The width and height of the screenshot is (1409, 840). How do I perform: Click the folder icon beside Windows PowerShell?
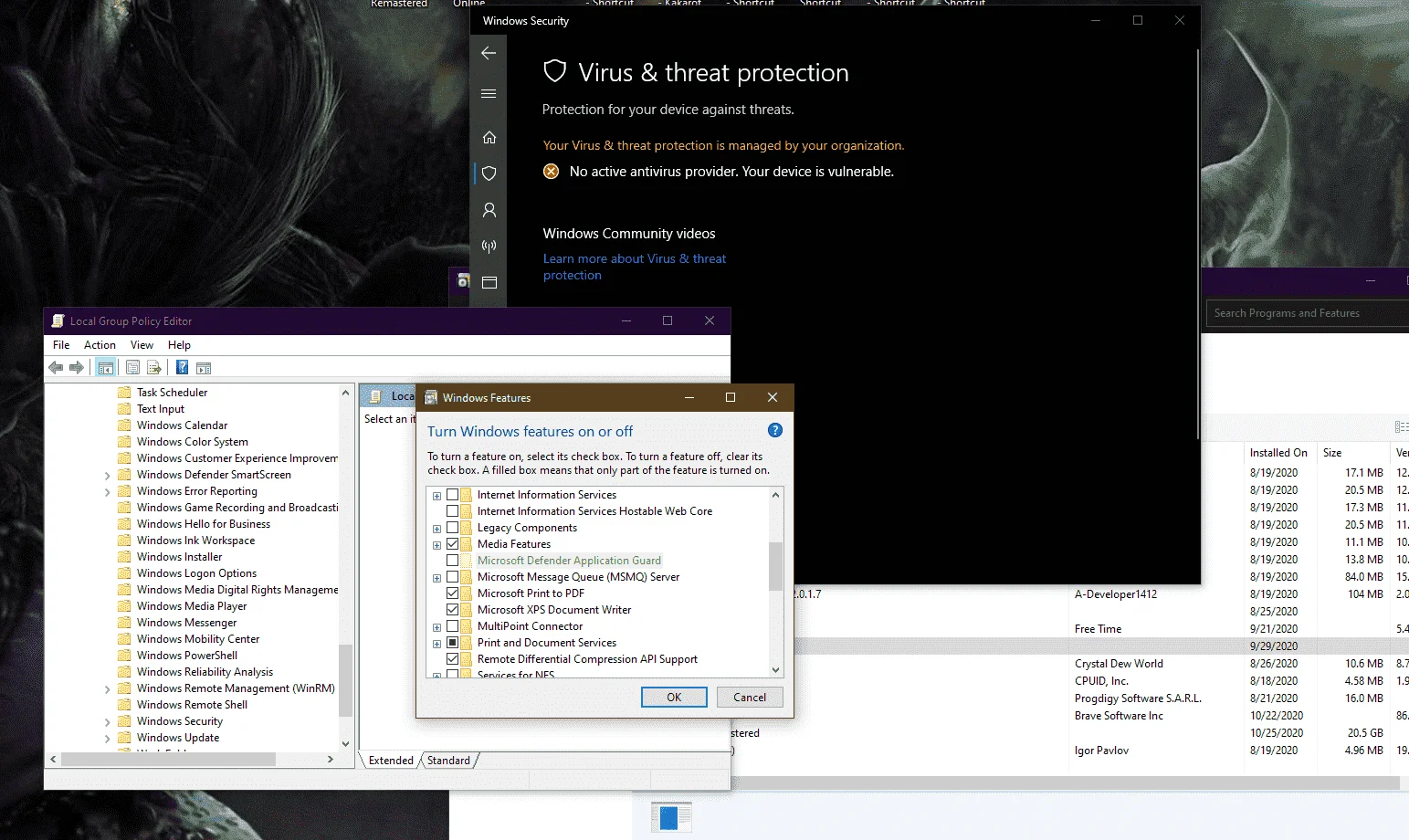(x=124, y=656)
